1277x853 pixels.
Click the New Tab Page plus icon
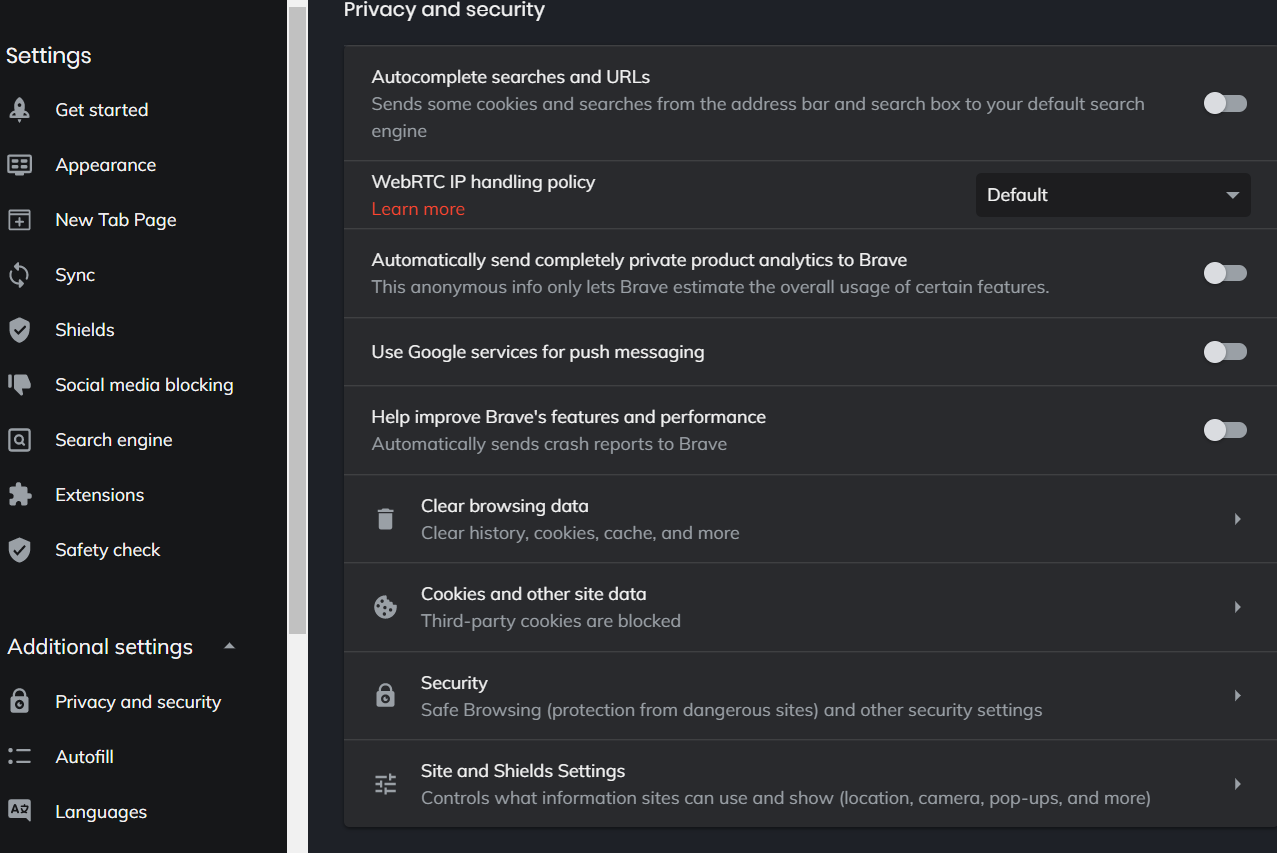click(x=19, y=220)
